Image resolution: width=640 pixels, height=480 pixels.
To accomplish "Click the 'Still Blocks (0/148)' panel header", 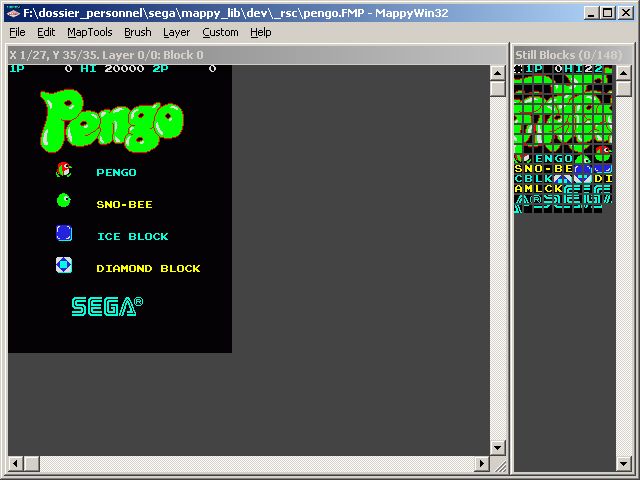I will point(569,55).
